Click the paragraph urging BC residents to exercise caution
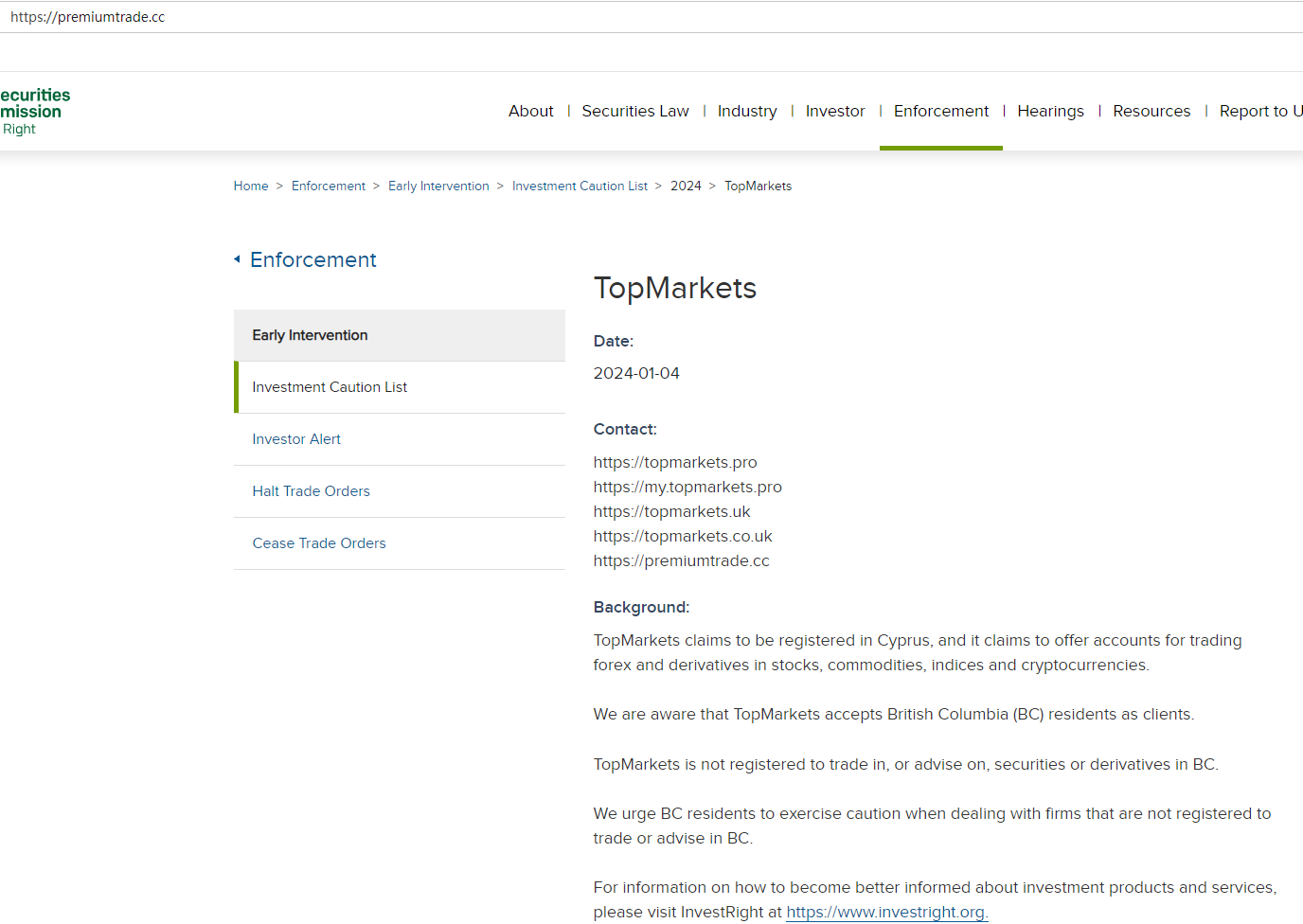 click(933, 826)
